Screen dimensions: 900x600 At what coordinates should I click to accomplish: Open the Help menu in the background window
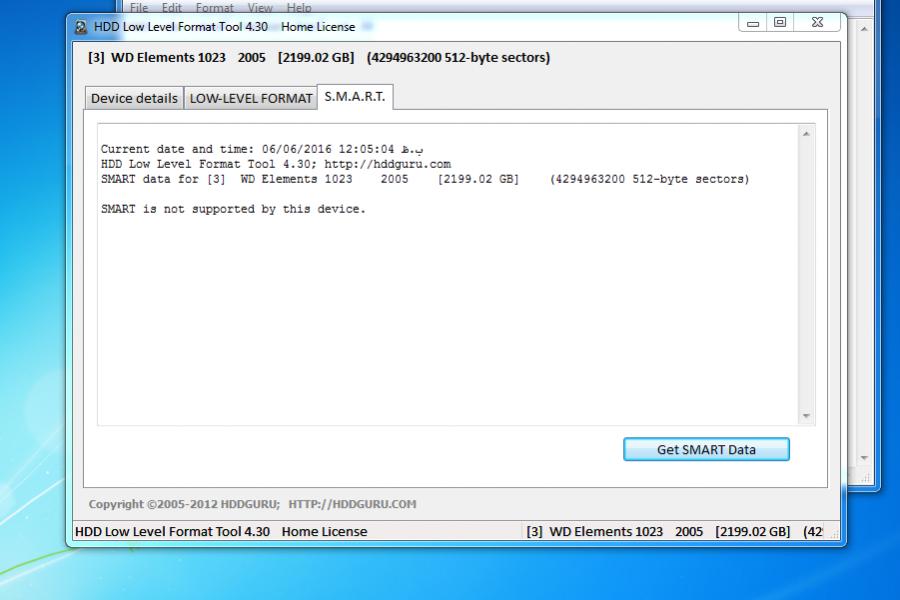[299, 7]
